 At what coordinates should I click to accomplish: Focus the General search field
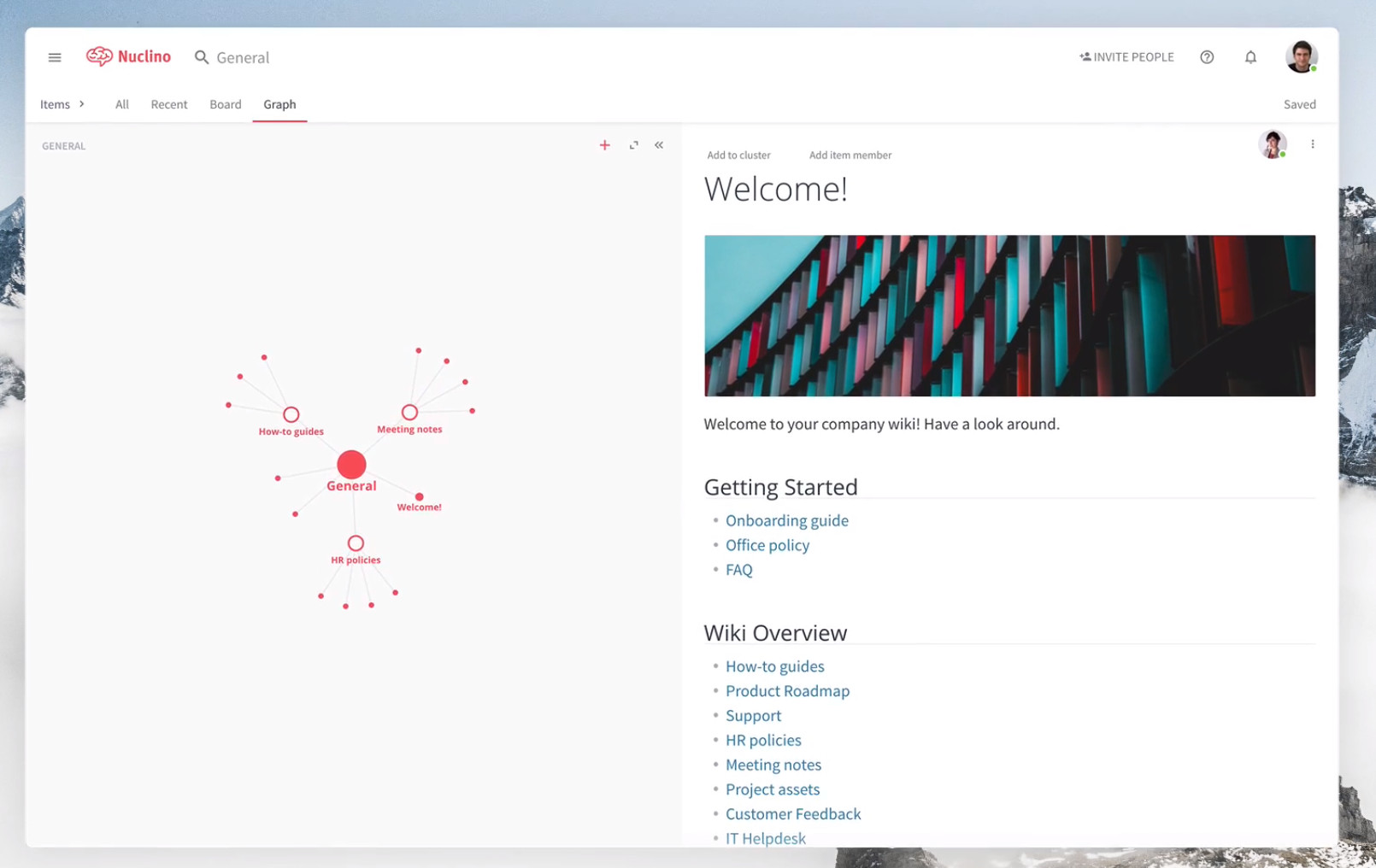(x=243, y=57)
